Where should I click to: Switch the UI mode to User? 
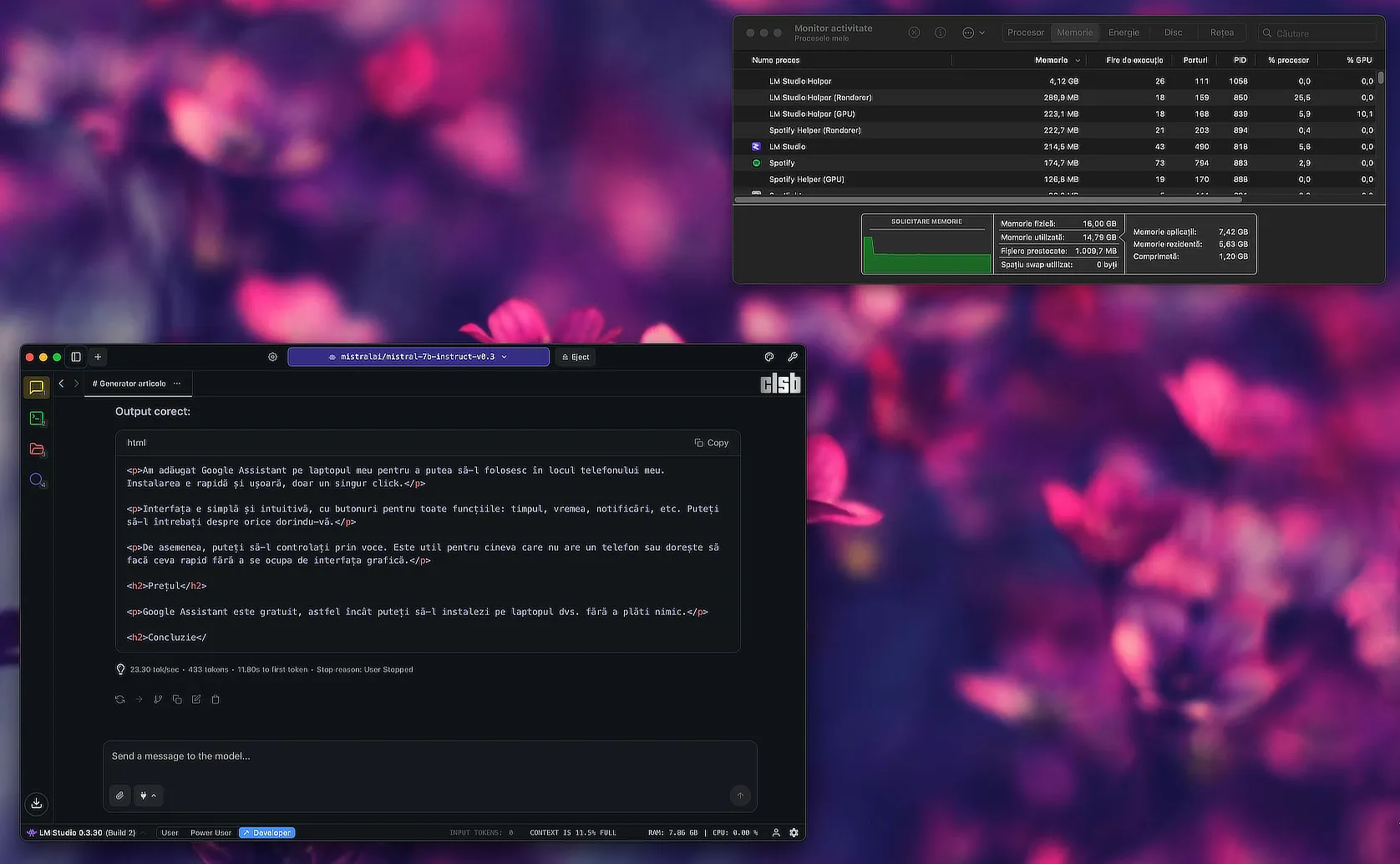[x=170, y=833]
